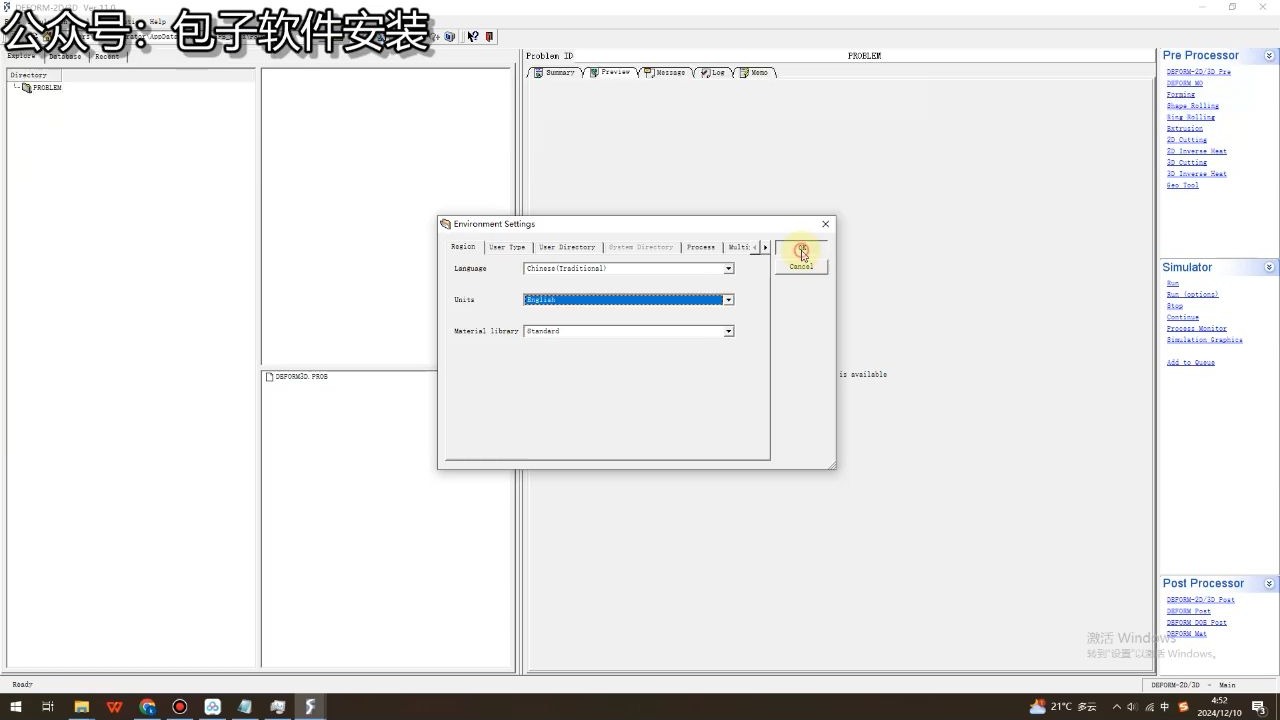This screenshot has width=1280, height=720.
Task: Open the Simulation Graphics link
Action: pyautogui.click(x=1204, y=340)
